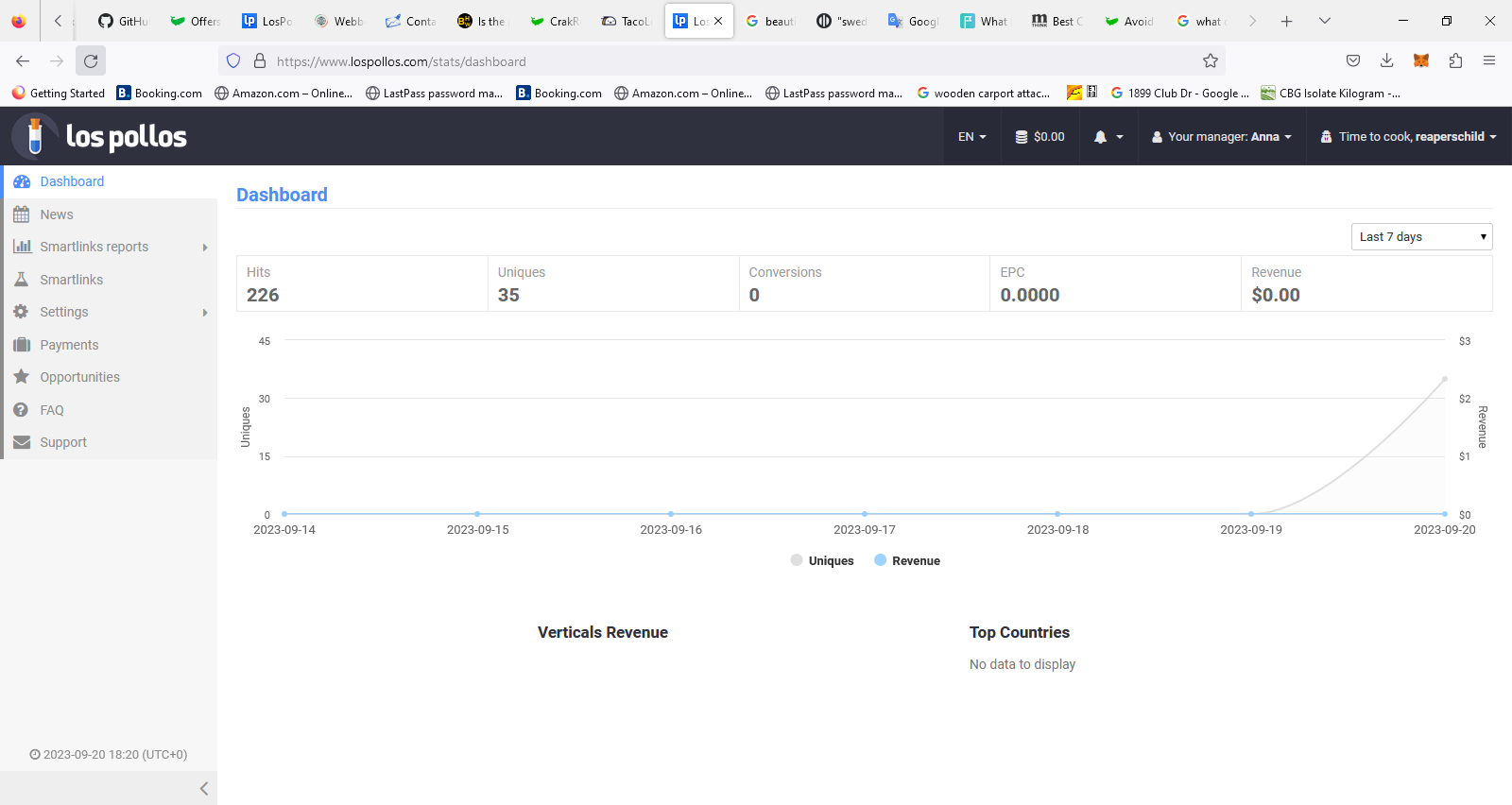Switch to the Google Translate tab
The width and height of the screenshot is (1512, 805).
tap(914, 21)
